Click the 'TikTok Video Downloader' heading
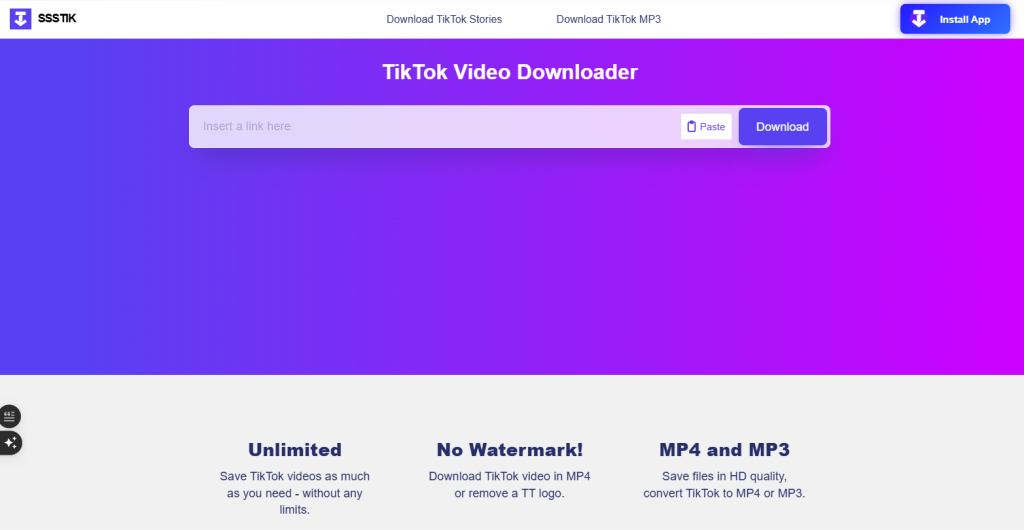Screen dimensions: 1024x530 click(509, 72)
